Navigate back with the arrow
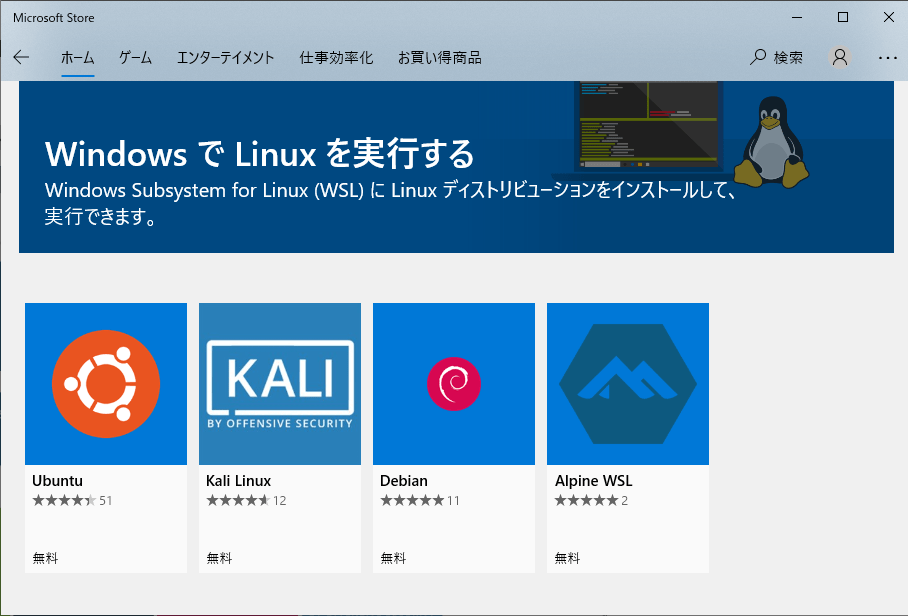This screenshot has width=908, height=616. tap(21, 57)
